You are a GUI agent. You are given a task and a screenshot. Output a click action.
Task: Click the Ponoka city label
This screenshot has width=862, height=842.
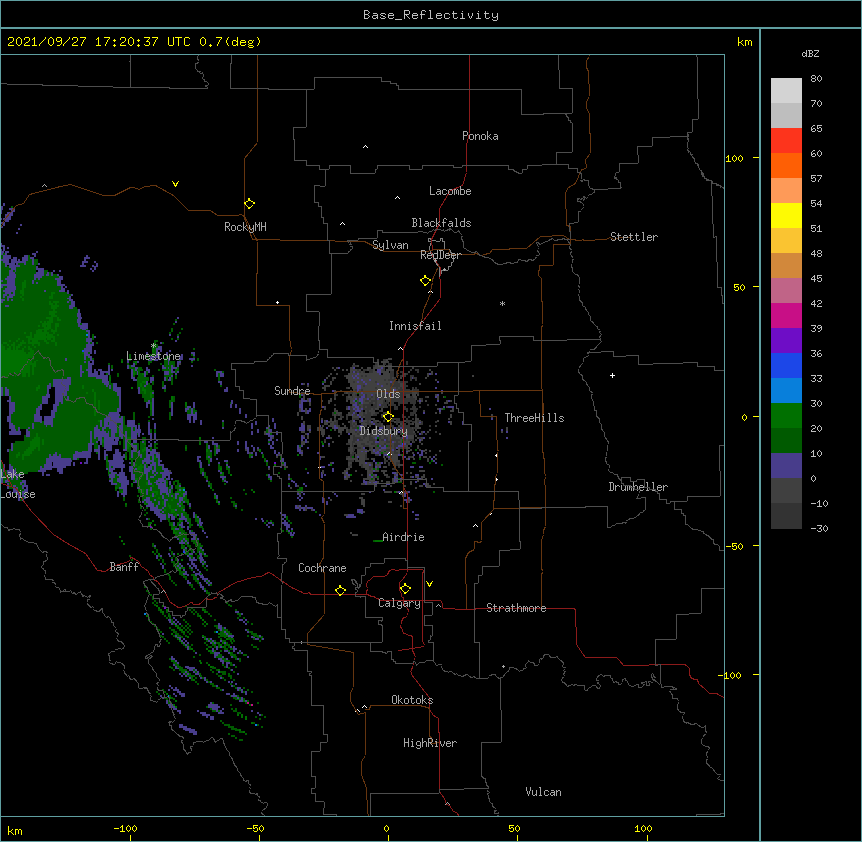480,136
